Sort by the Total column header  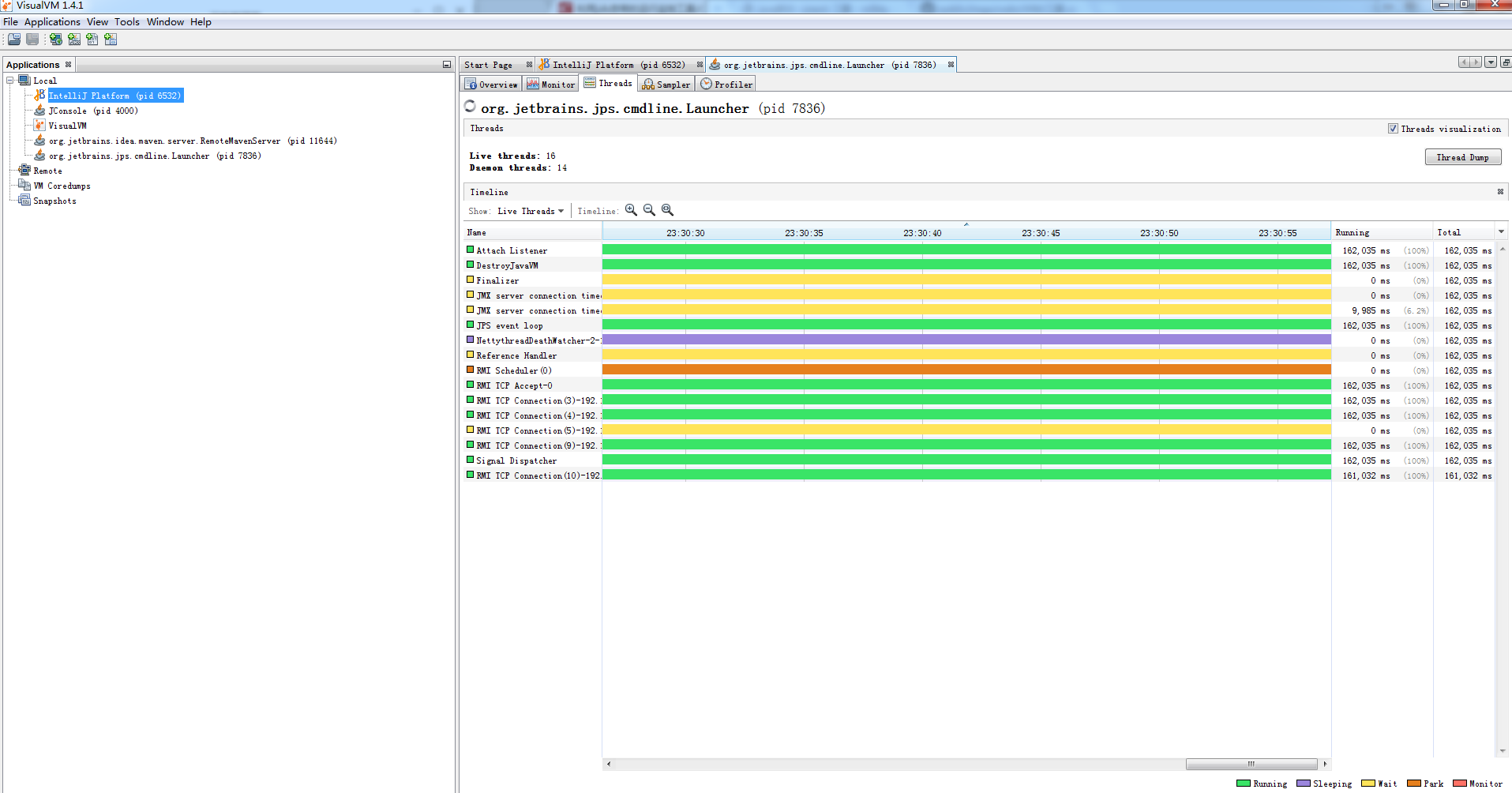point(1463,232)
